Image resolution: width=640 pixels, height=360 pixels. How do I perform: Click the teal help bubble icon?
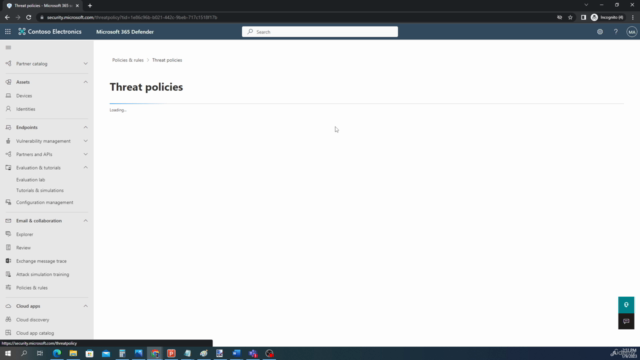(626, 305)
